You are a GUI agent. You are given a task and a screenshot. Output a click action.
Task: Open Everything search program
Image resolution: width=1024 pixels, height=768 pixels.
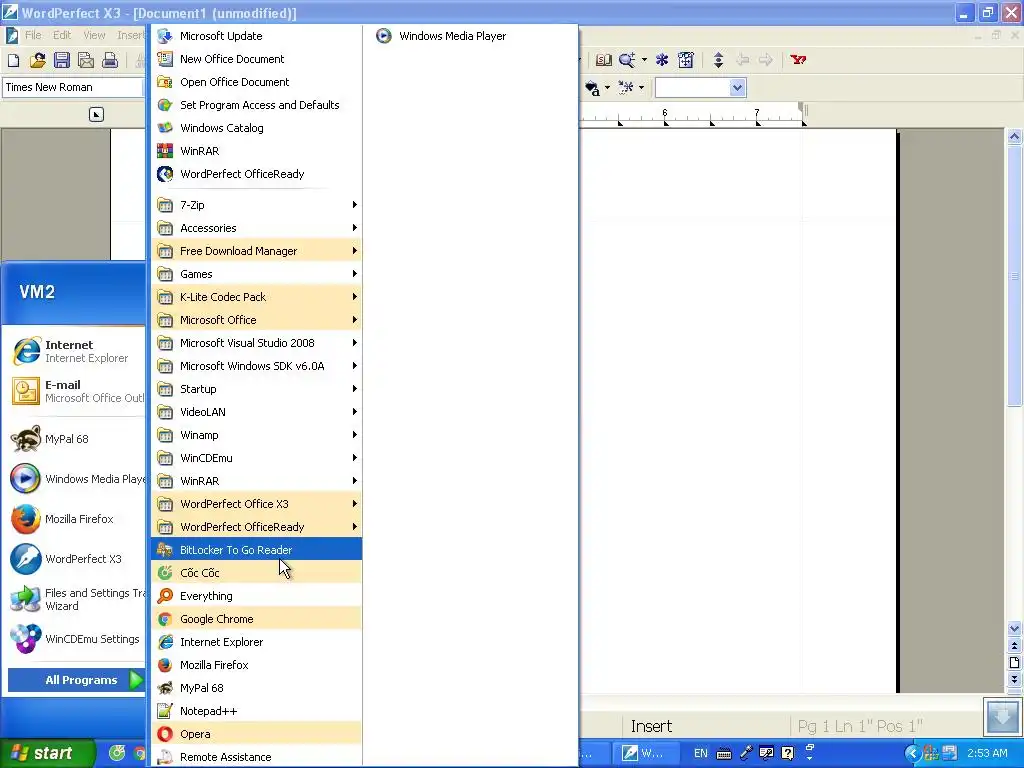coord(256,596)
